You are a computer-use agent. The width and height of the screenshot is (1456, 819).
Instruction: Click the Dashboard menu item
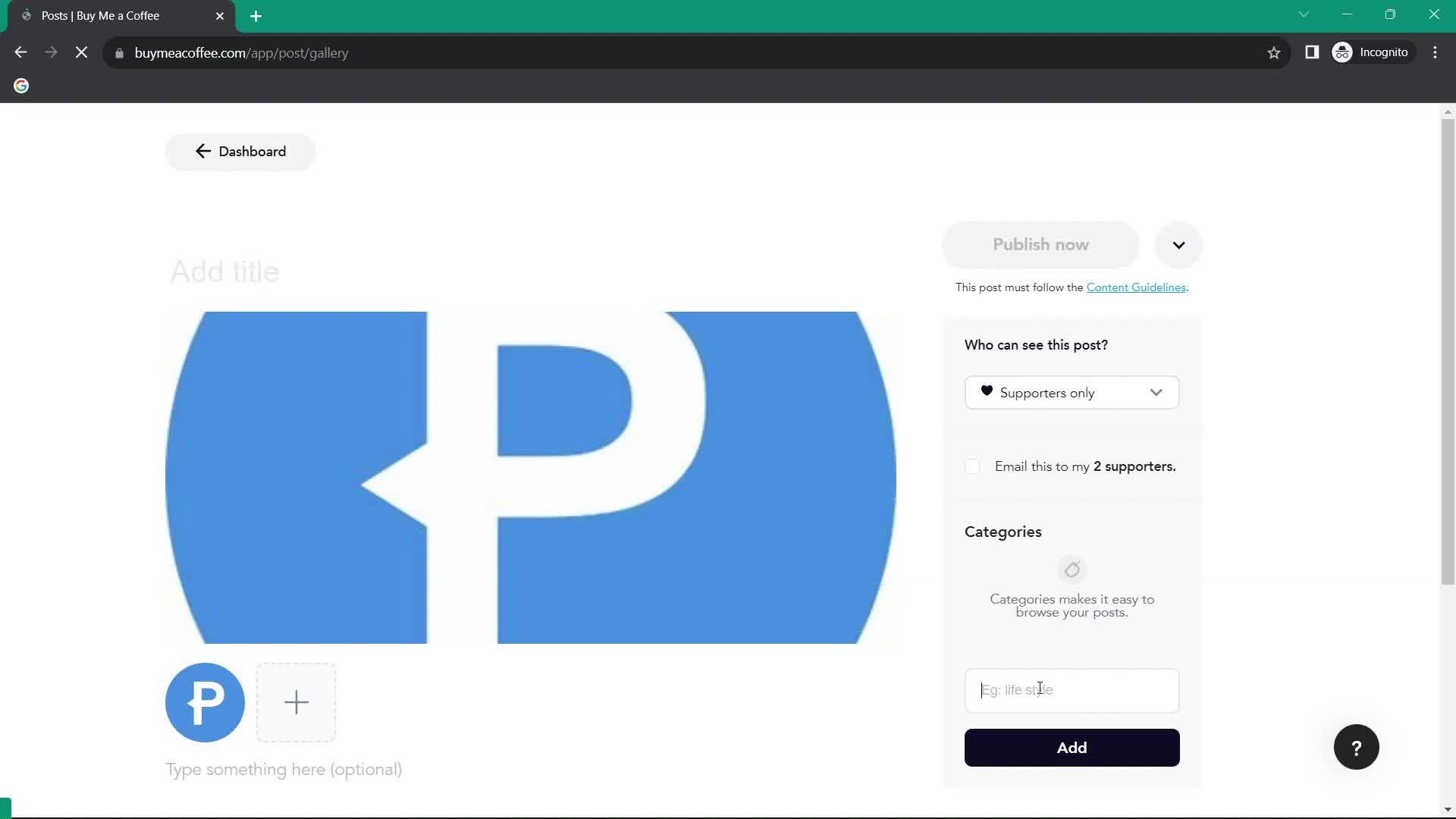[x=239, y=150]
